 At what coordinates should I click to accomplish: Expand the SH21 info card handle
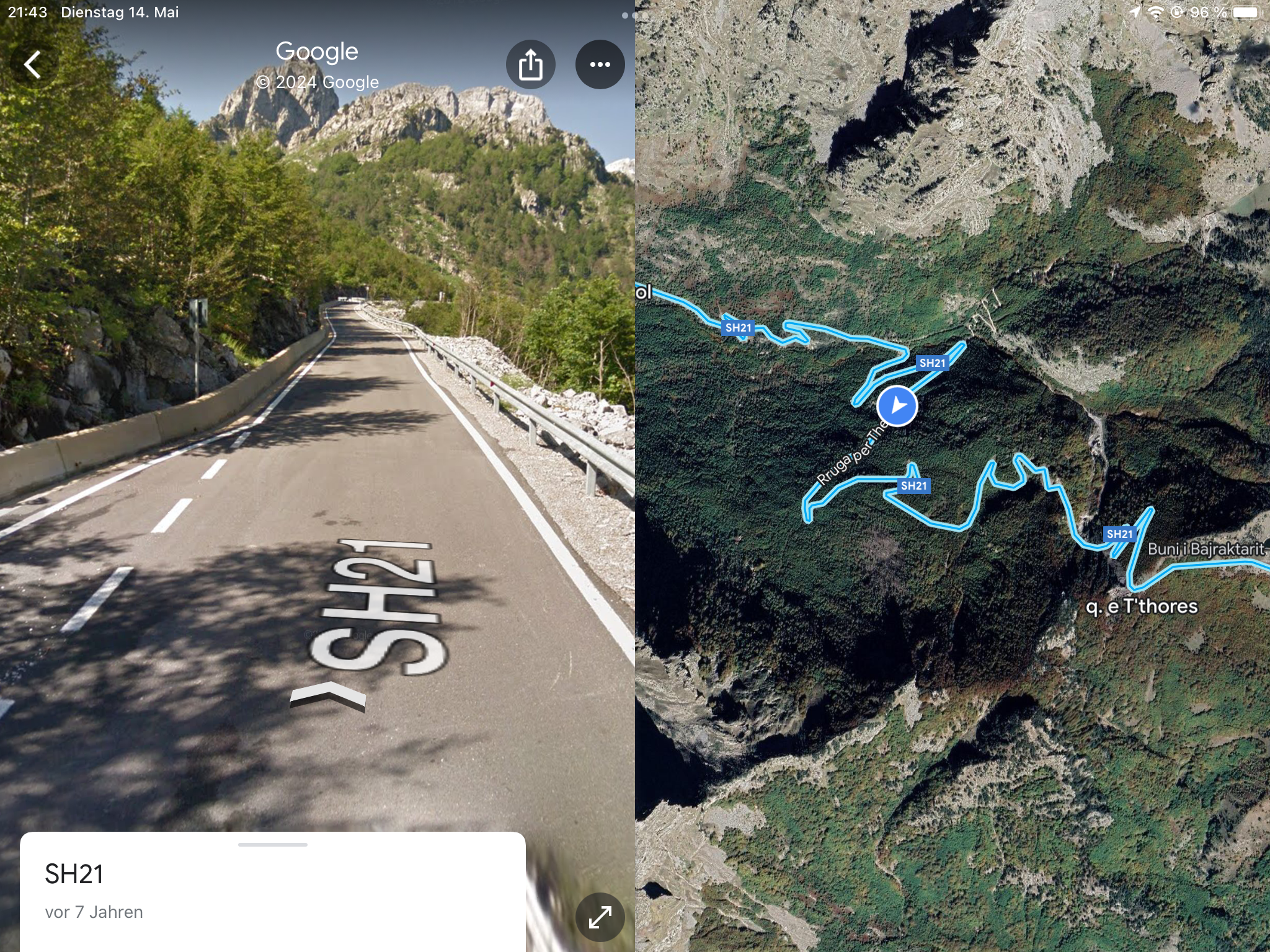click(x=273, y=844)
